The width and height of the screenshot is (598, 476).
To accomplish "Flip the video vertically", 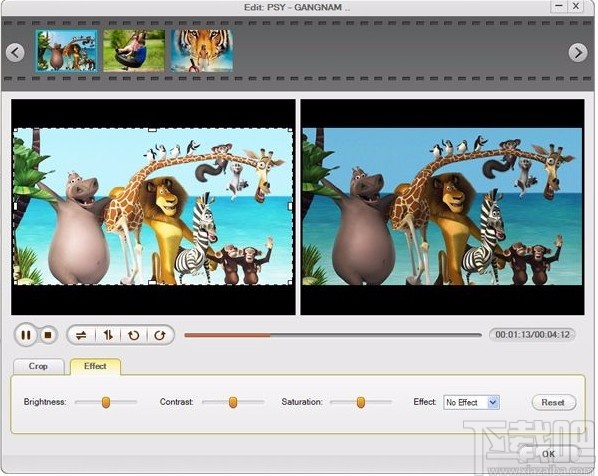I will (x=108, y=335).
